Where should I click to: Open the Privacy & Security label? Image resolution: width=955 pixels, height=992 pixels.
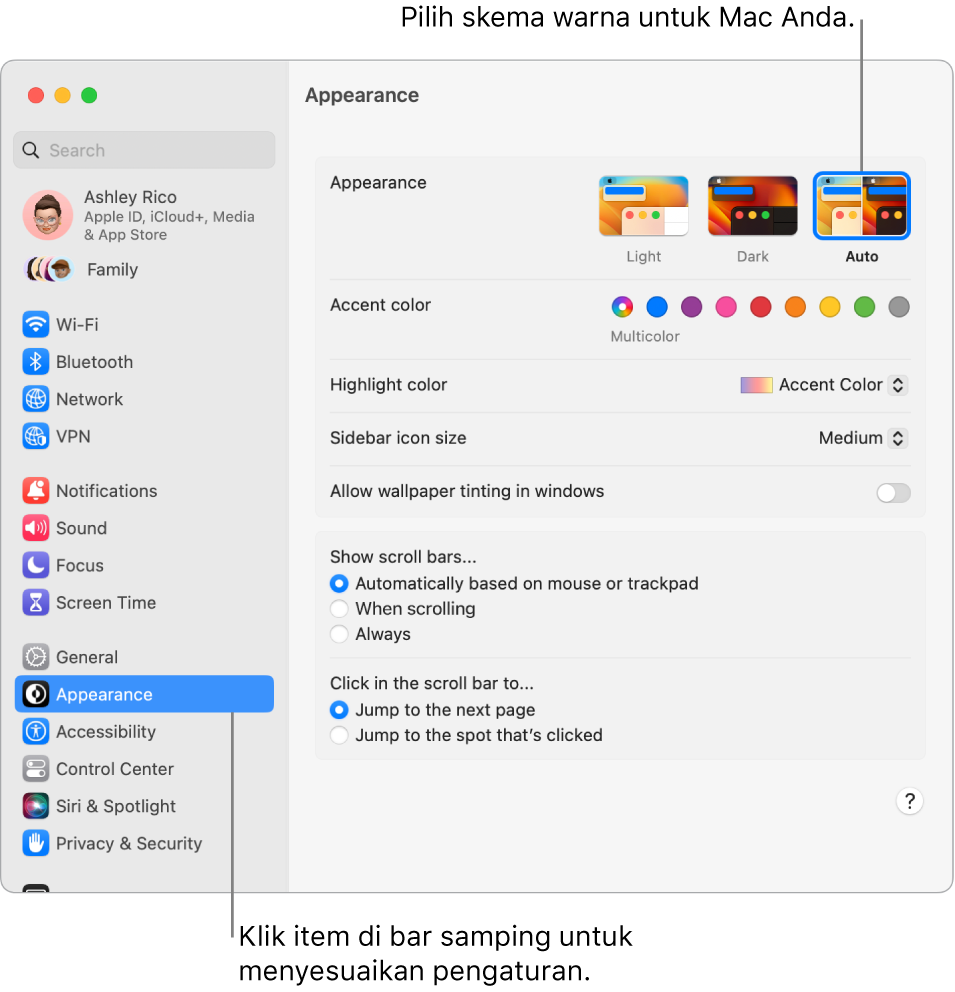coord(129,844)
